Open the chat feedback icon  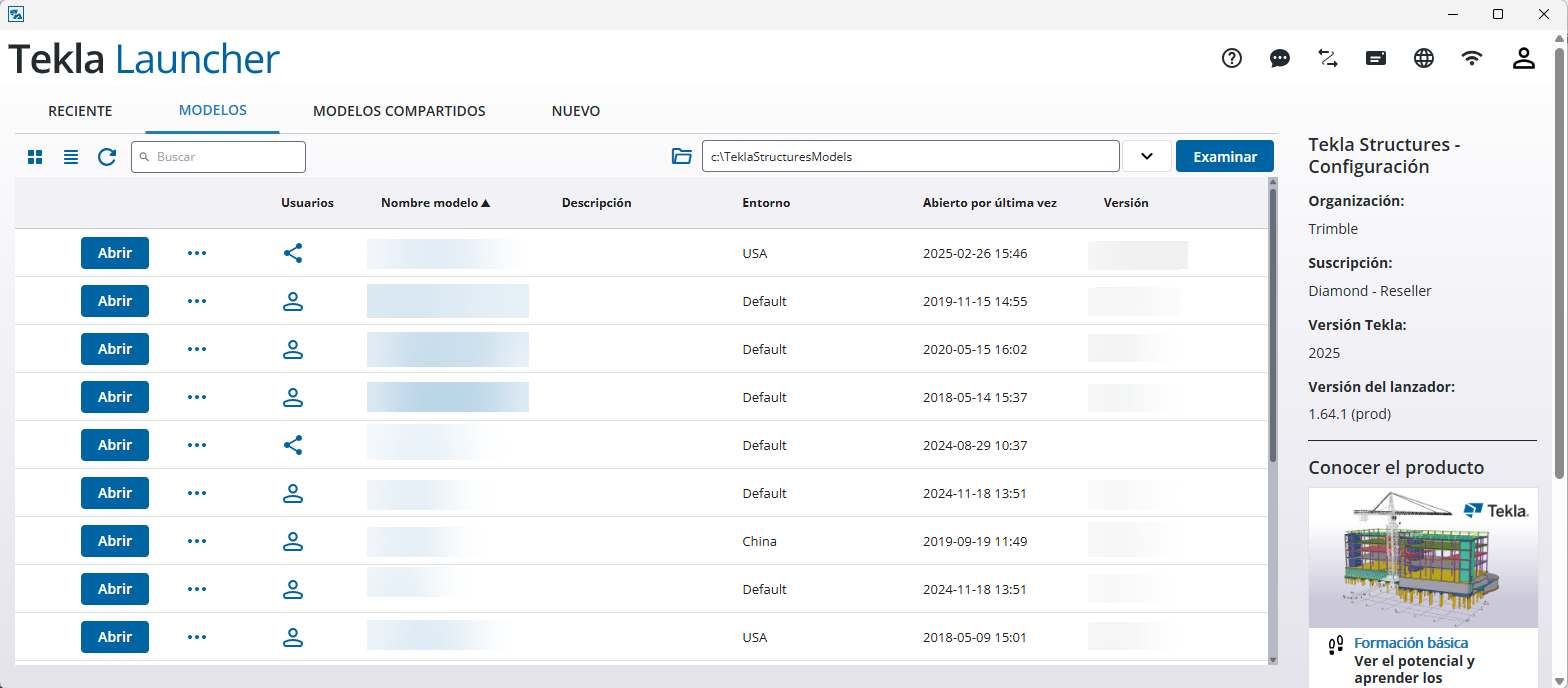[1280, 58]
